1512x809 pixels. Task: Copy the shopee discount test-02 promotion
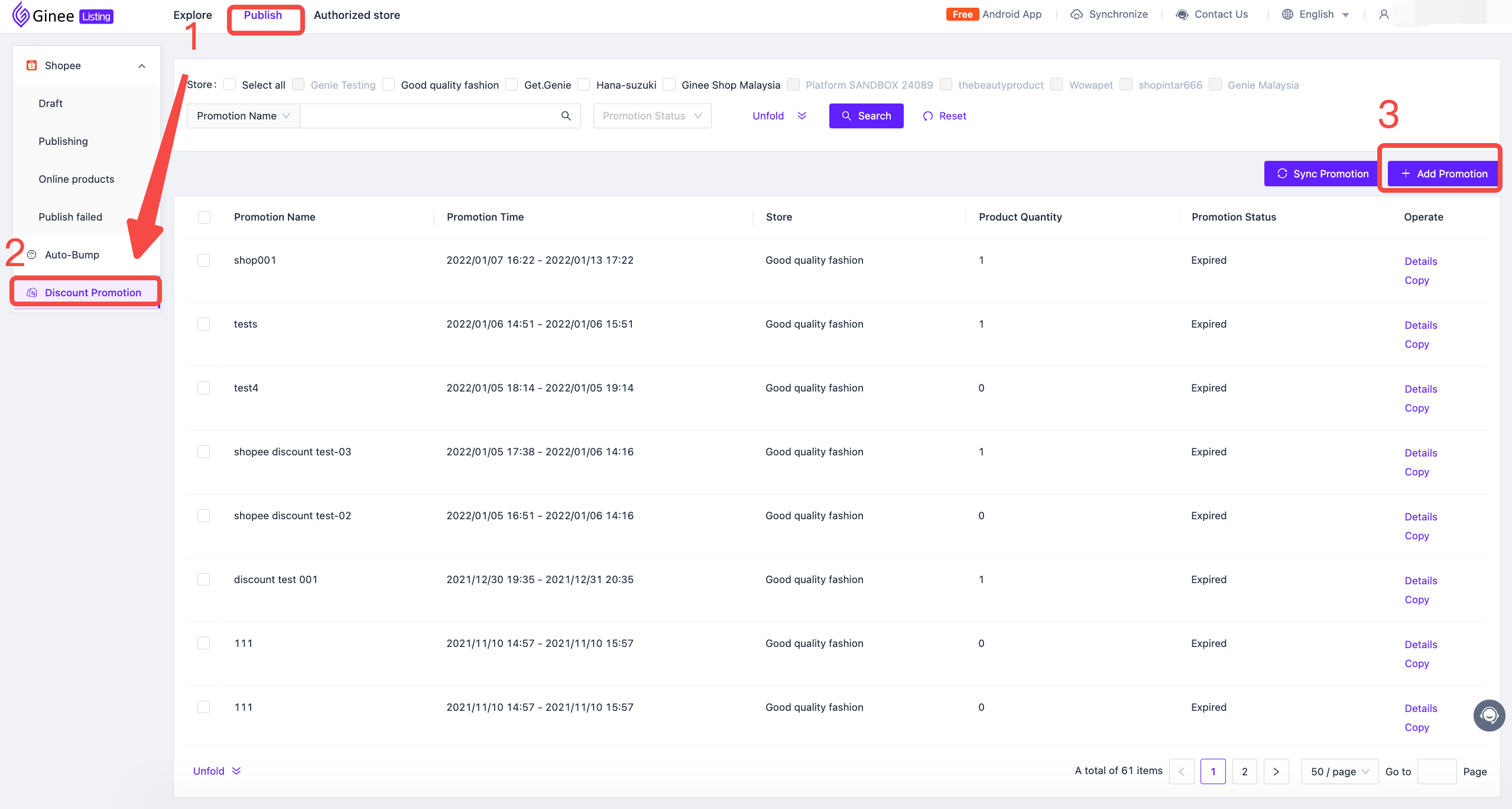coord(1417,536)
